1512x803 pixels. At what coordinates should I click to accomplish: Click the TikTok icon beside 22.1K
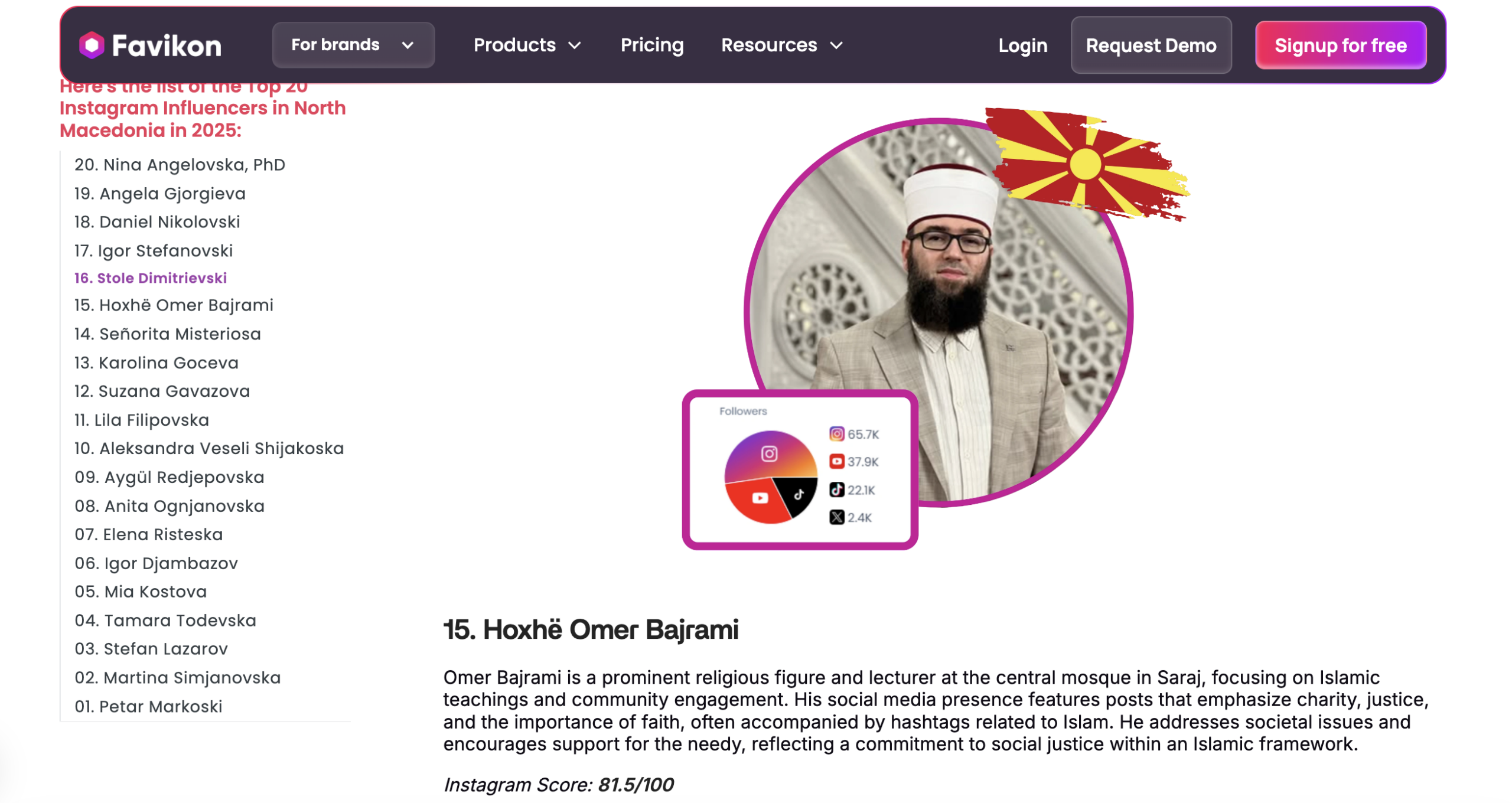(x=836, y=489)
